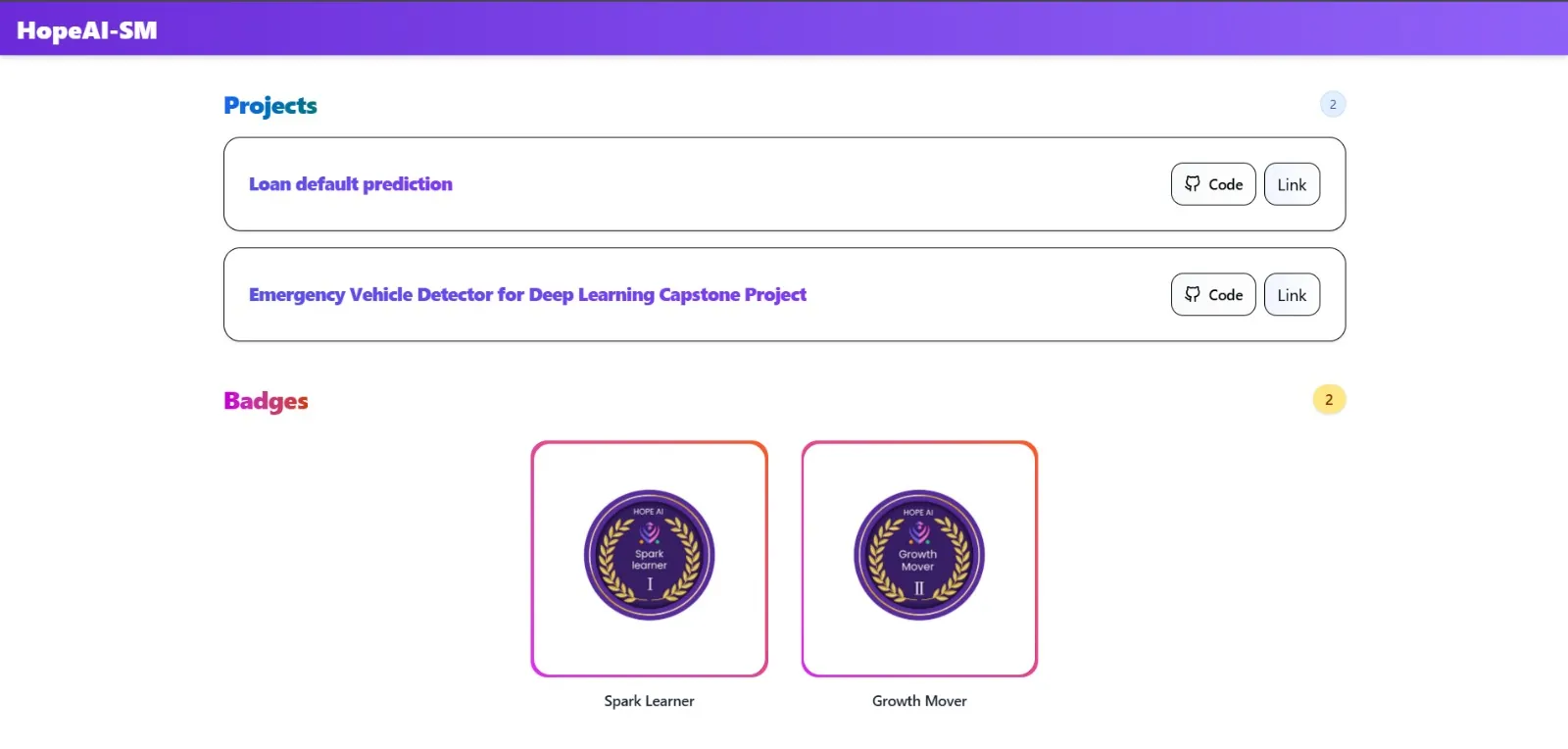Open Link for Emergency Vehicle Detector project
Screen dimensions: 1568x749
pyautogui.click(x=1292, y=294)
